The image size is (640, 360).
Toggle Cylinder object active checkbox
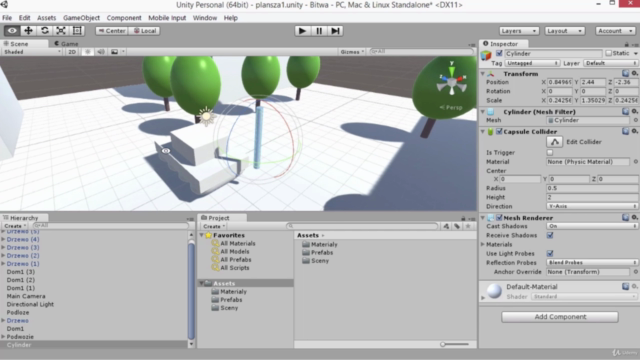[x=499, y=53]
